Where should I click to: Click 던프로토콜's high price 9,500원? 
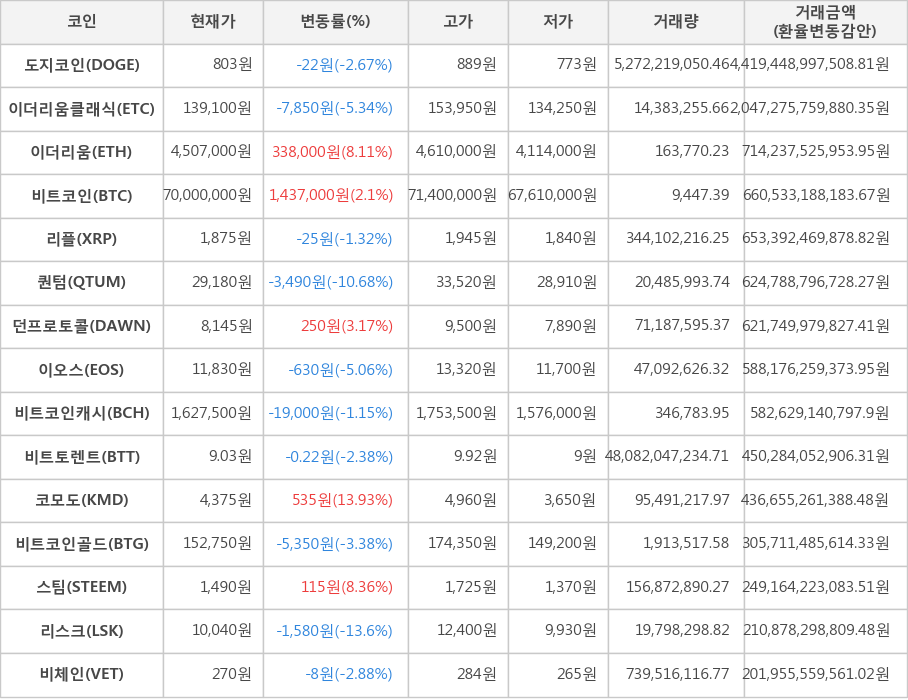[x=456, y=327]
